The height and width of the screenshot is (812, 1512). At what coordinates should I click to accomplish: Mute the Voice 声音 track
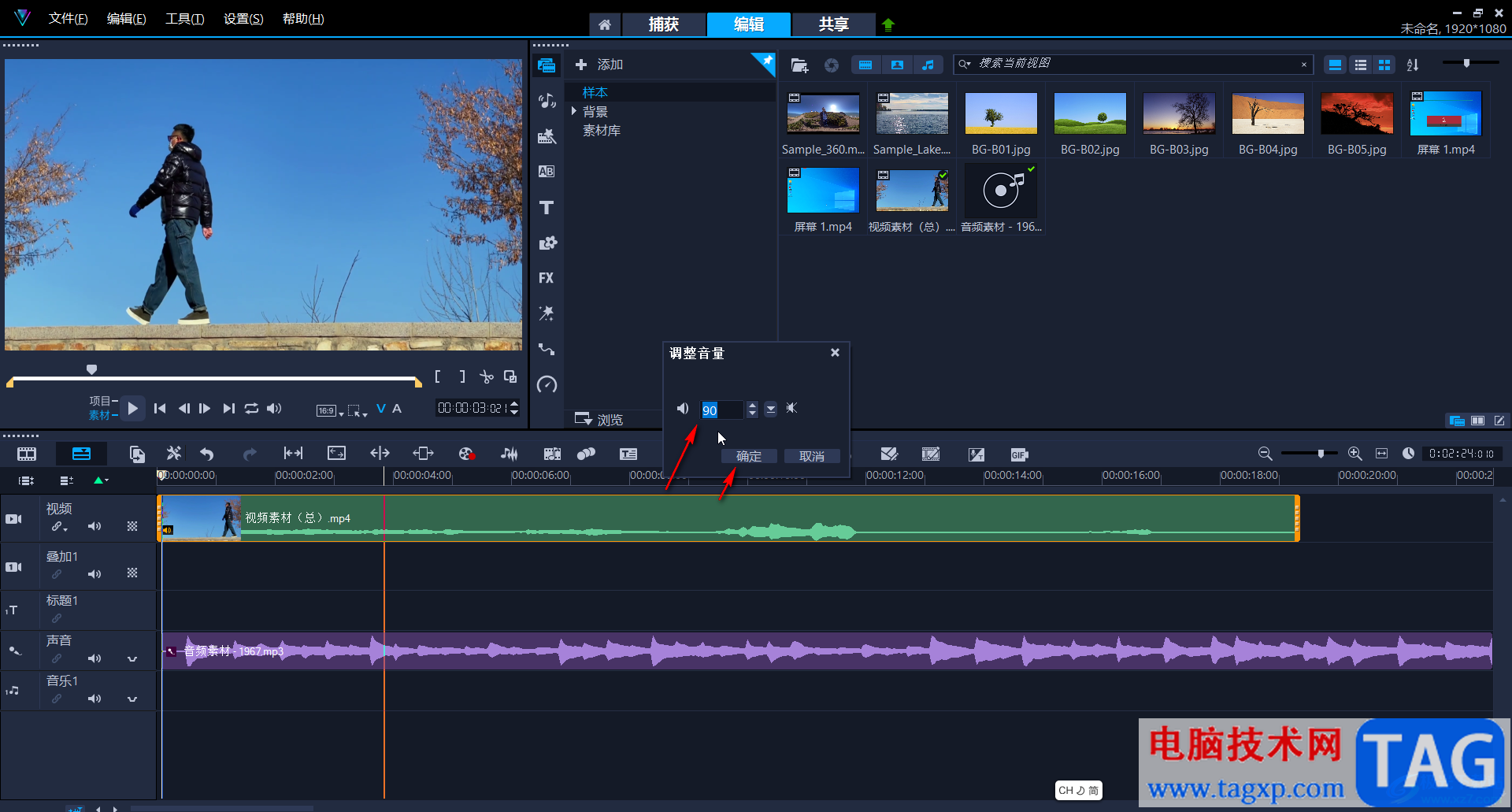94,658
